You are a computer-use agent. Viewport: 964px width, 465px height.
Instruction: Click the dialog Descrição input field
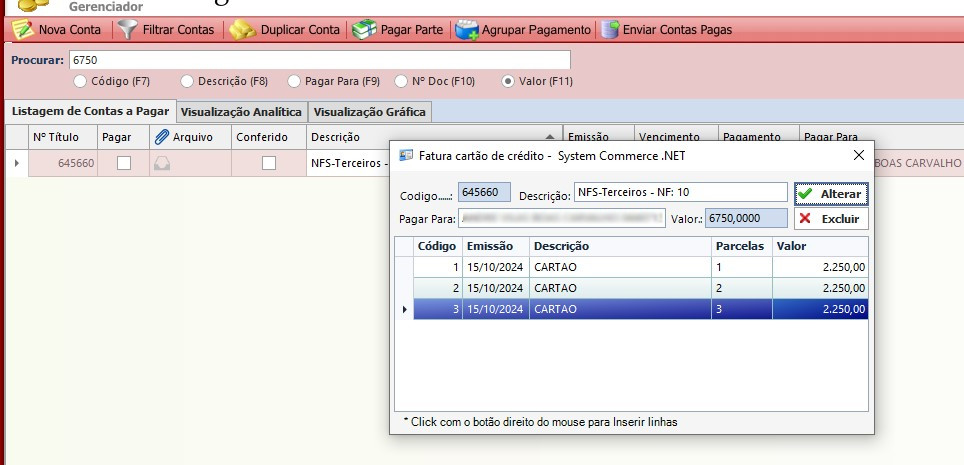click(x=681, y=193)
